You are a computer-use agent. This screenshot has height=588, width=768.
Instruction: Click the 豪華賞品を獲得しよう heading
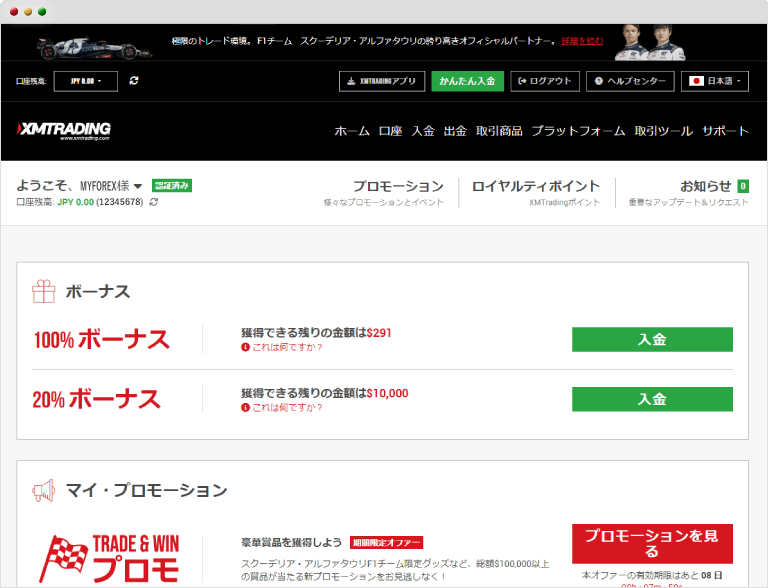click(x=291, y=542)
